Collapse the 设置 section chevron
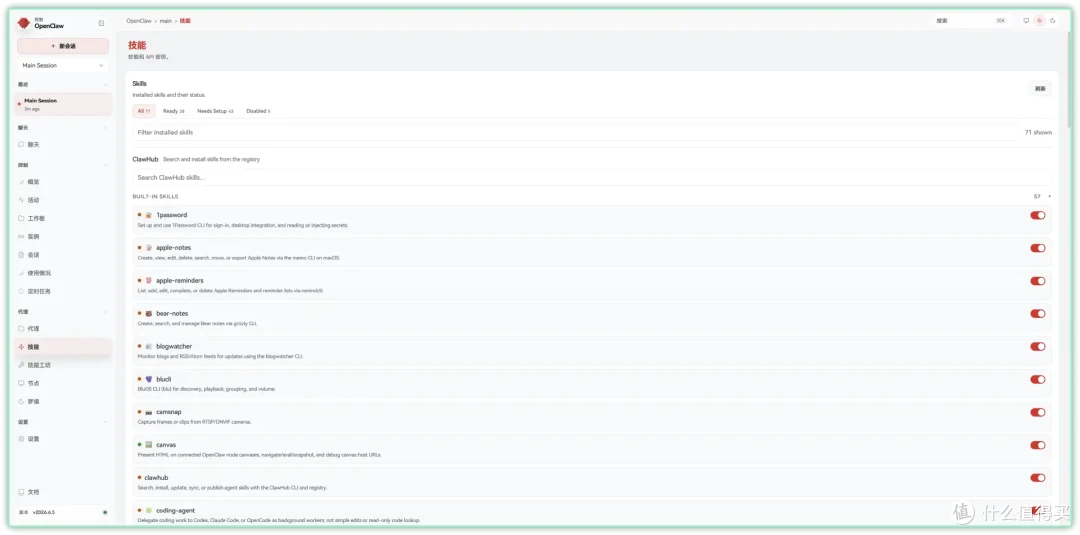This screenshot has height=535, width=1080. 105,422
